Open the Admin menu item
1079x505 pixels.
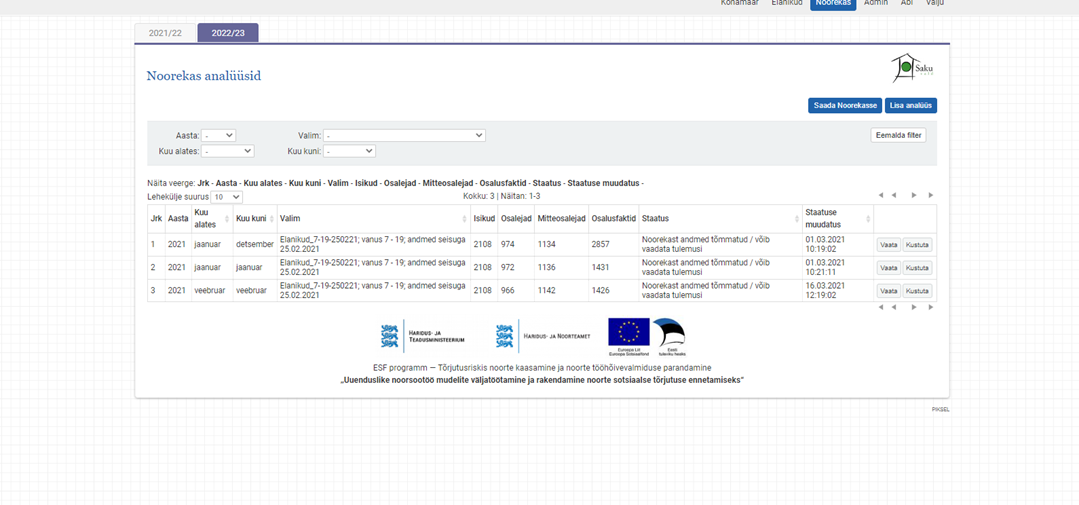click(875, 3)
